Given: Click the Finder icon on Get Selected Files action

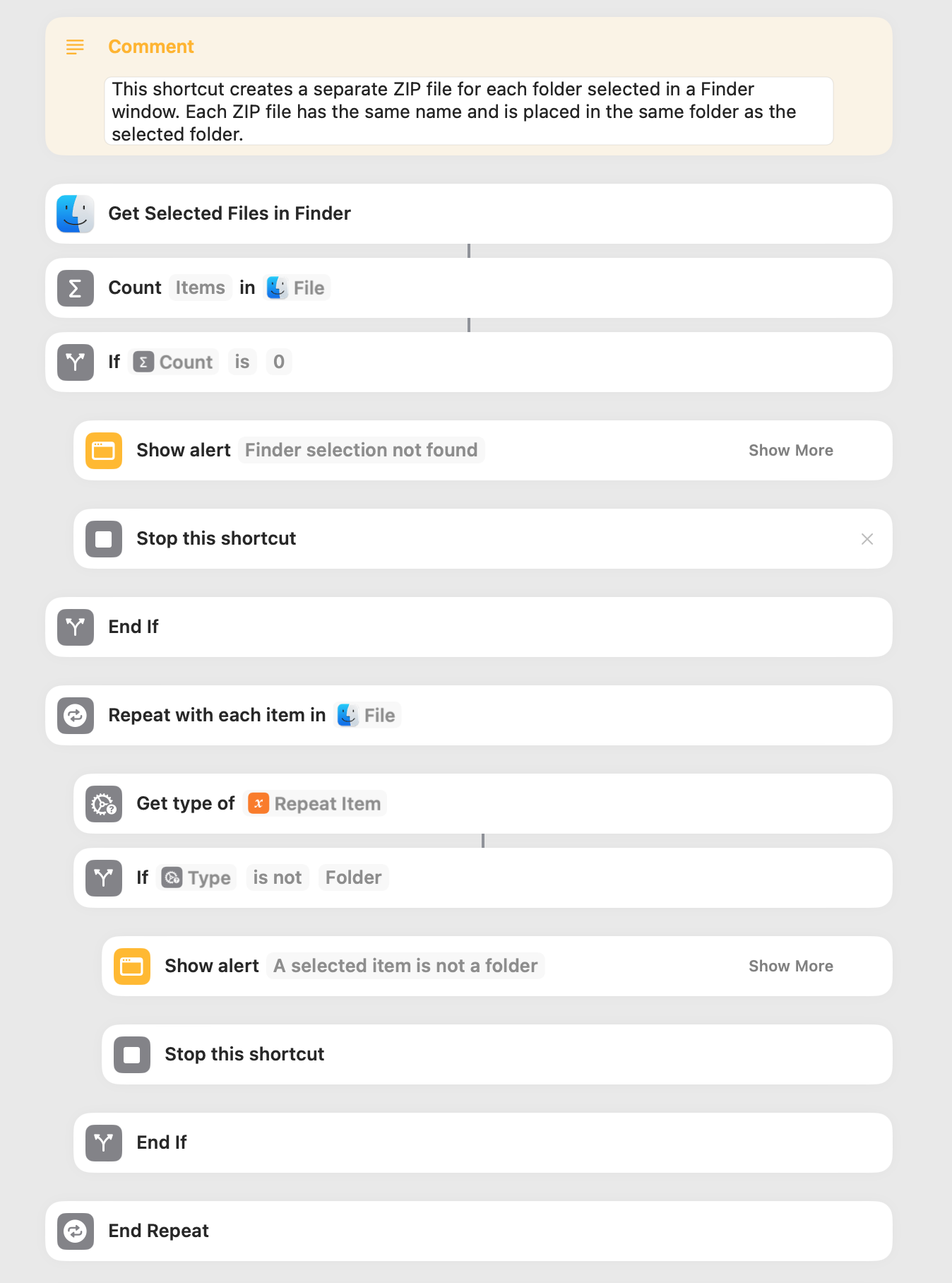Looking at the screenshot, I should 76,214.
